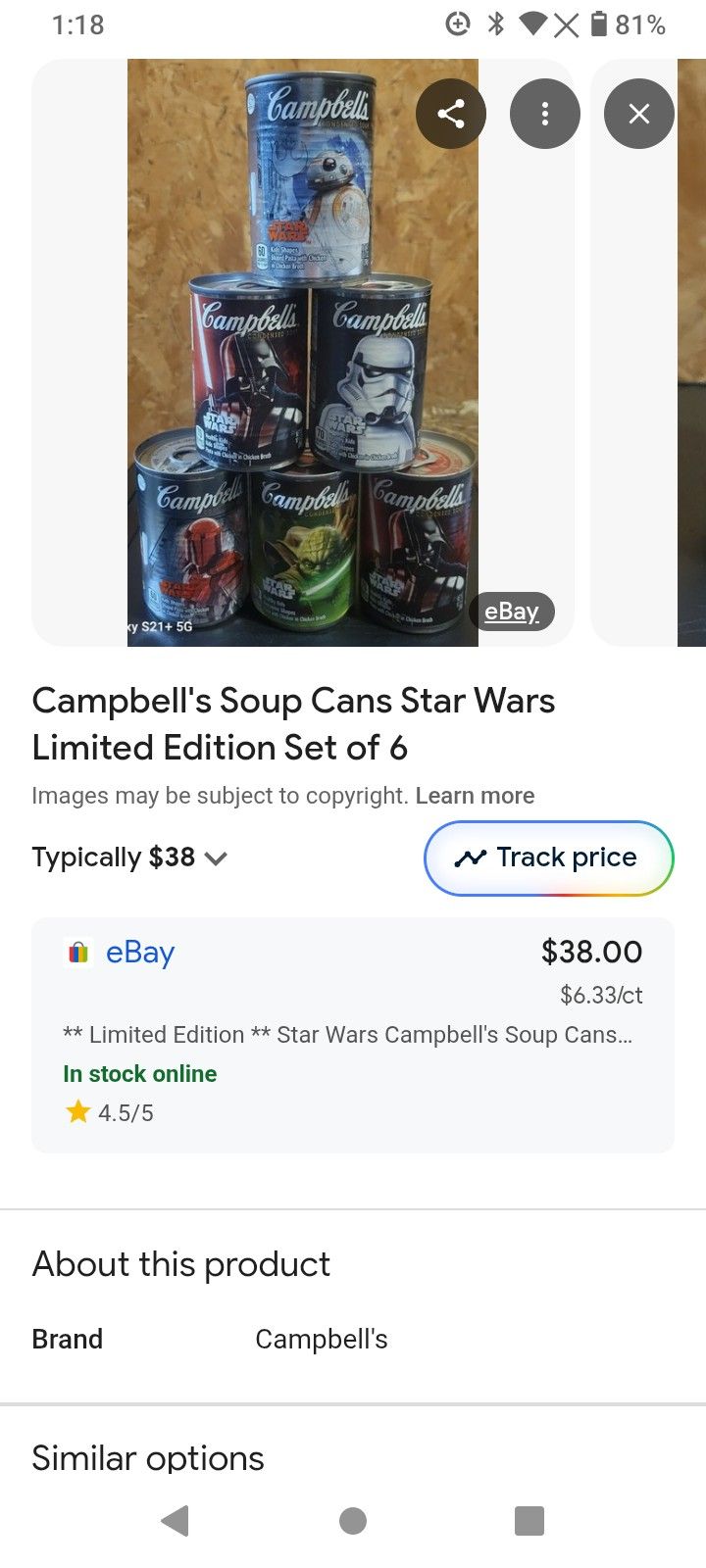Tap the $38.00 listing price
Image resolution: width=706 pixels, height=1568 pixels.
pos(591,951)
